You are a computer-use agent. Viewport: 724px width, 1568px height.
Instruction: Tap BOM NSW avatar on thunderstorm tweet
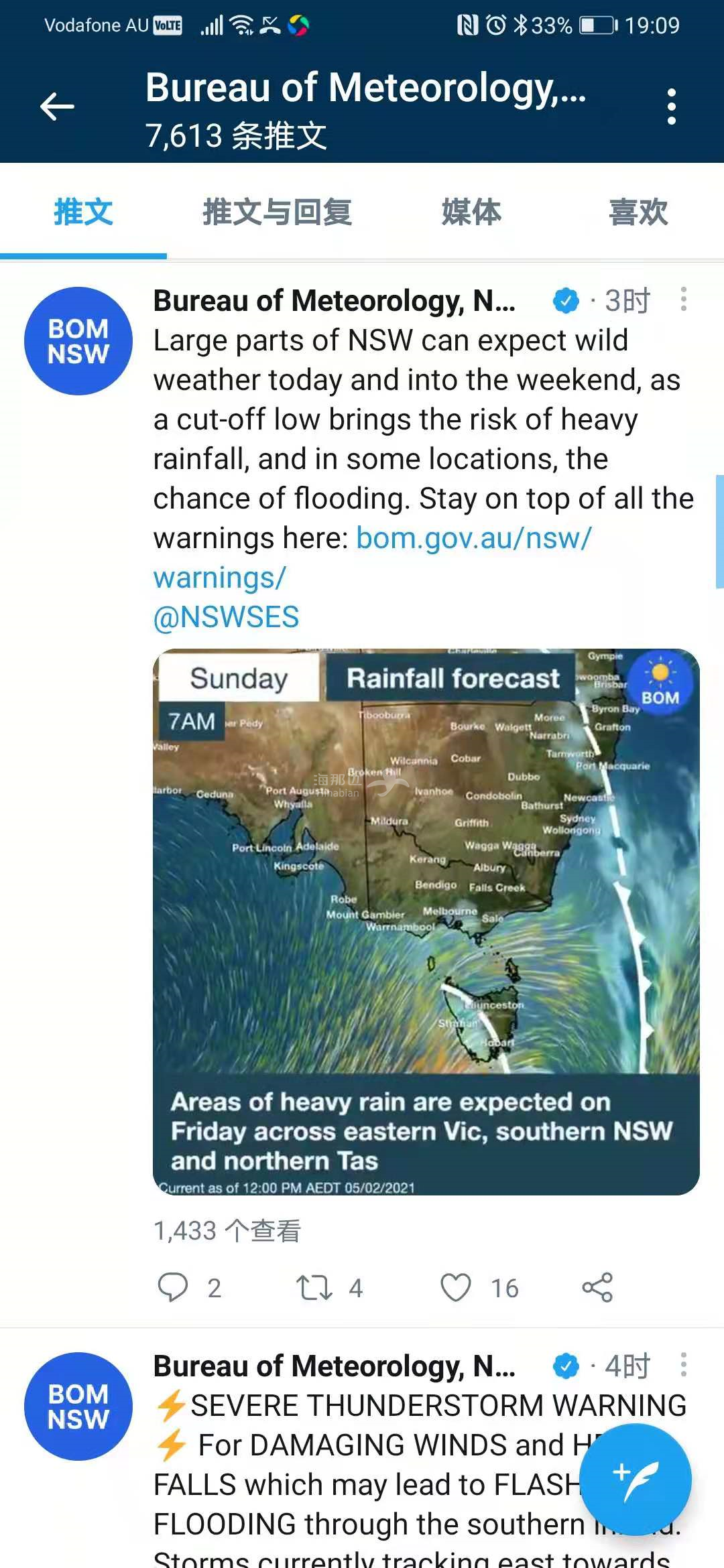point(78,1407)
